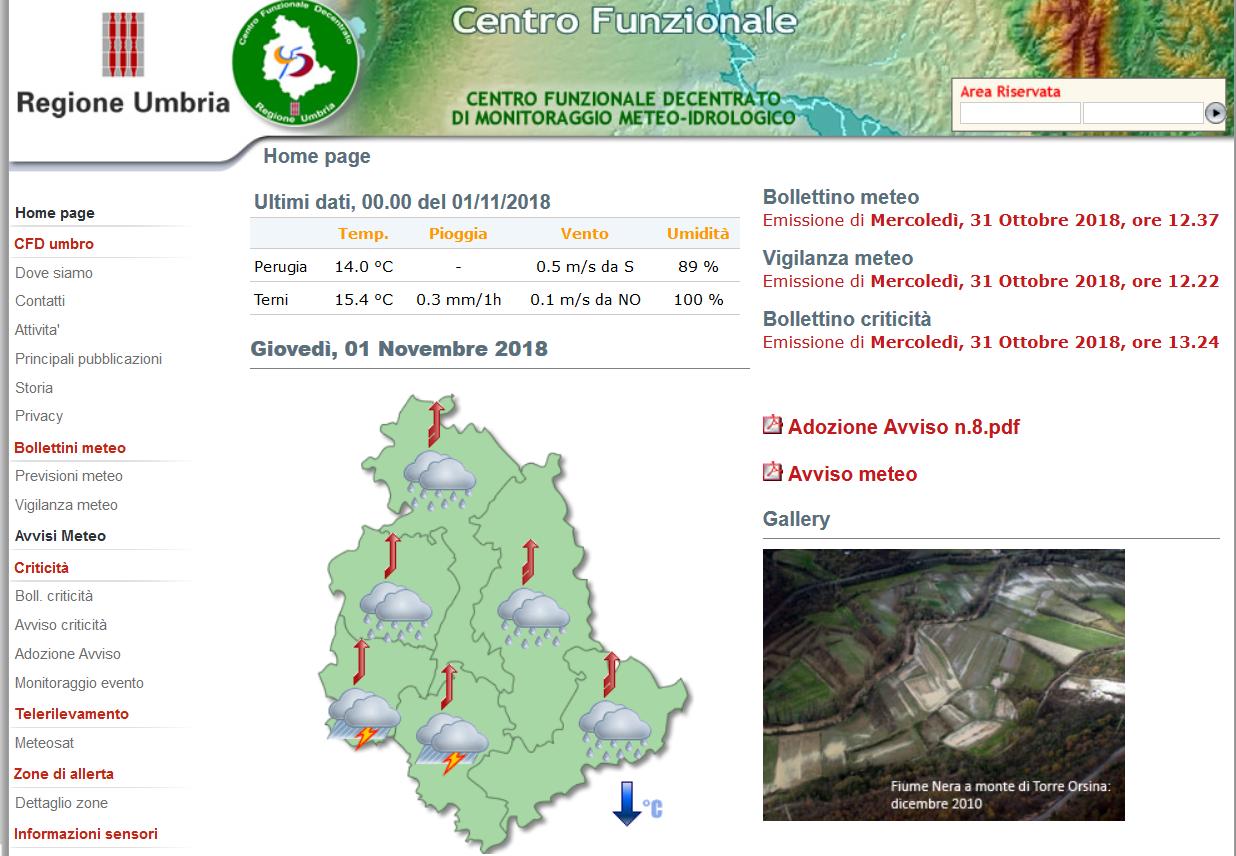Open Adozione Avviso in the sidebar

(68, 654)
